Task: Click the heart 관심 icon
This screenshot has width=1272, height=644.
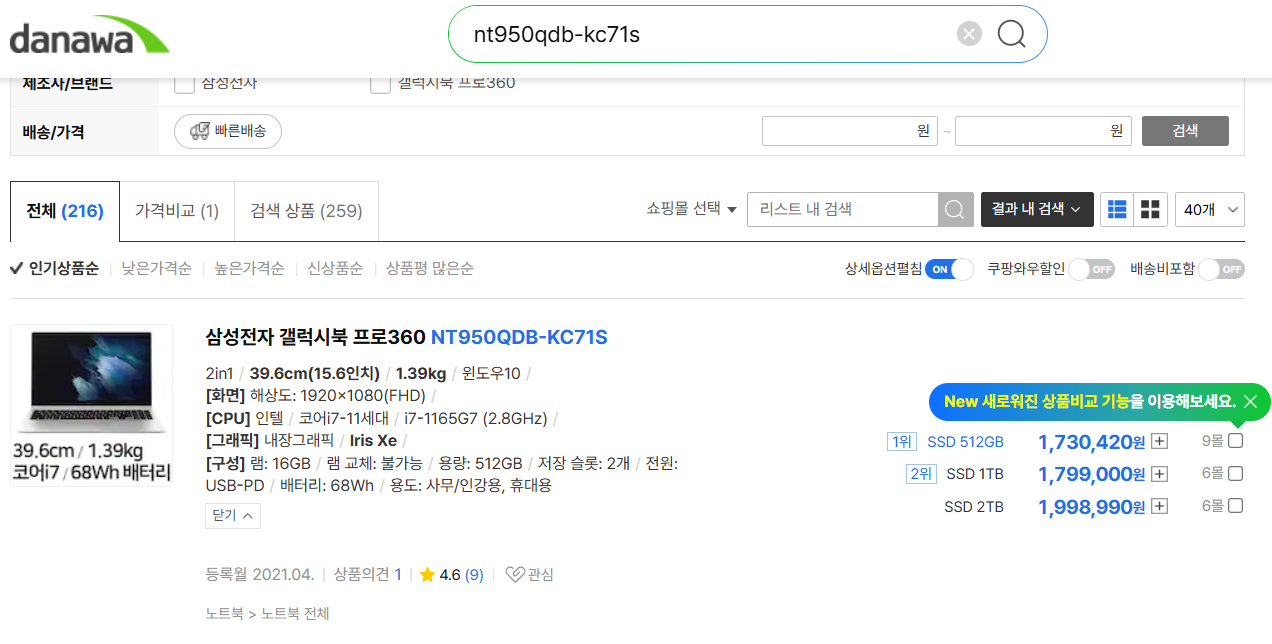Action: pyautogui.click(x=529, y=575)
